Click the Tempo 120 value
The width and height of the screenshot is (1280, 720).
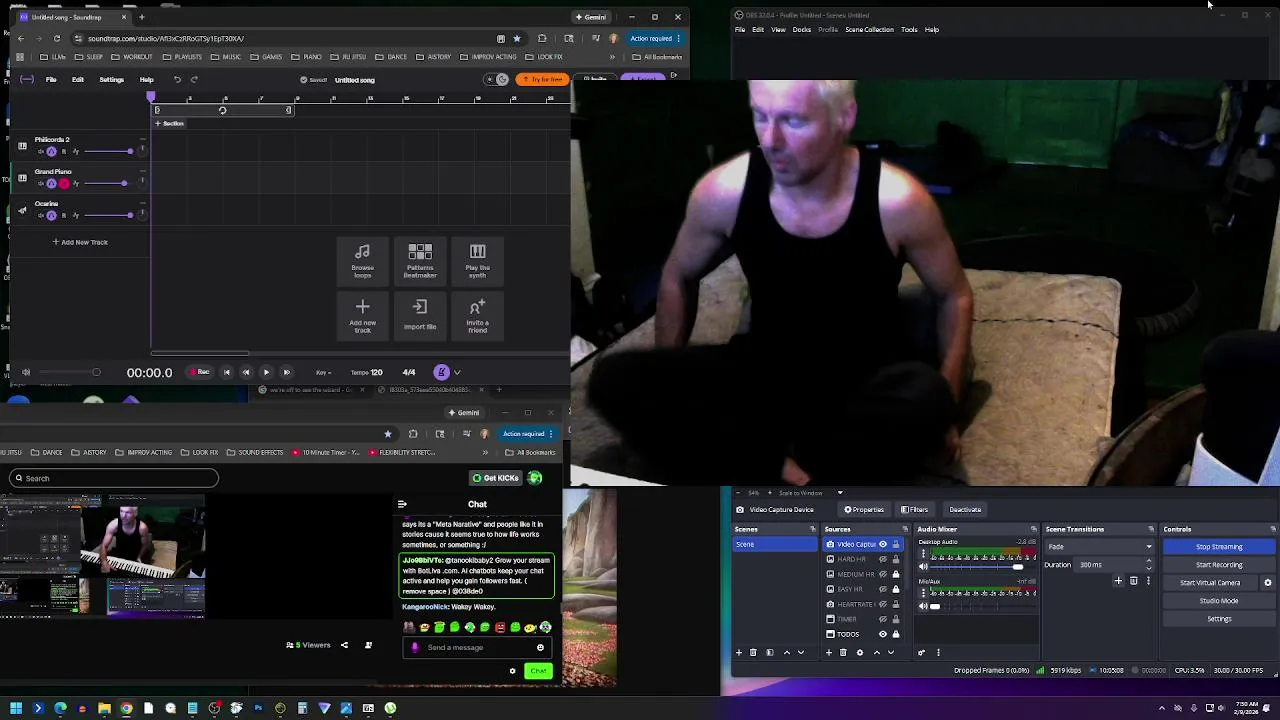367,372
